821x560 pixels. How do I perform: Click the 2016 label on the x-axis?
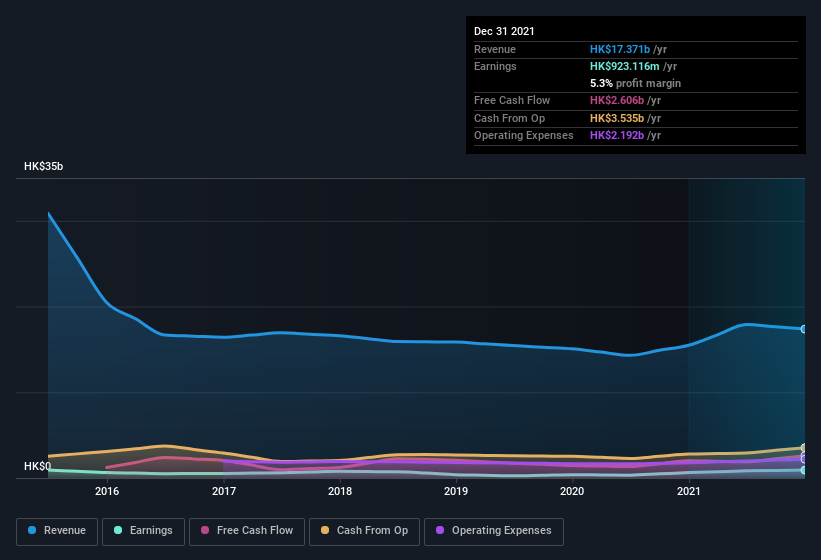tap(107, 491)
